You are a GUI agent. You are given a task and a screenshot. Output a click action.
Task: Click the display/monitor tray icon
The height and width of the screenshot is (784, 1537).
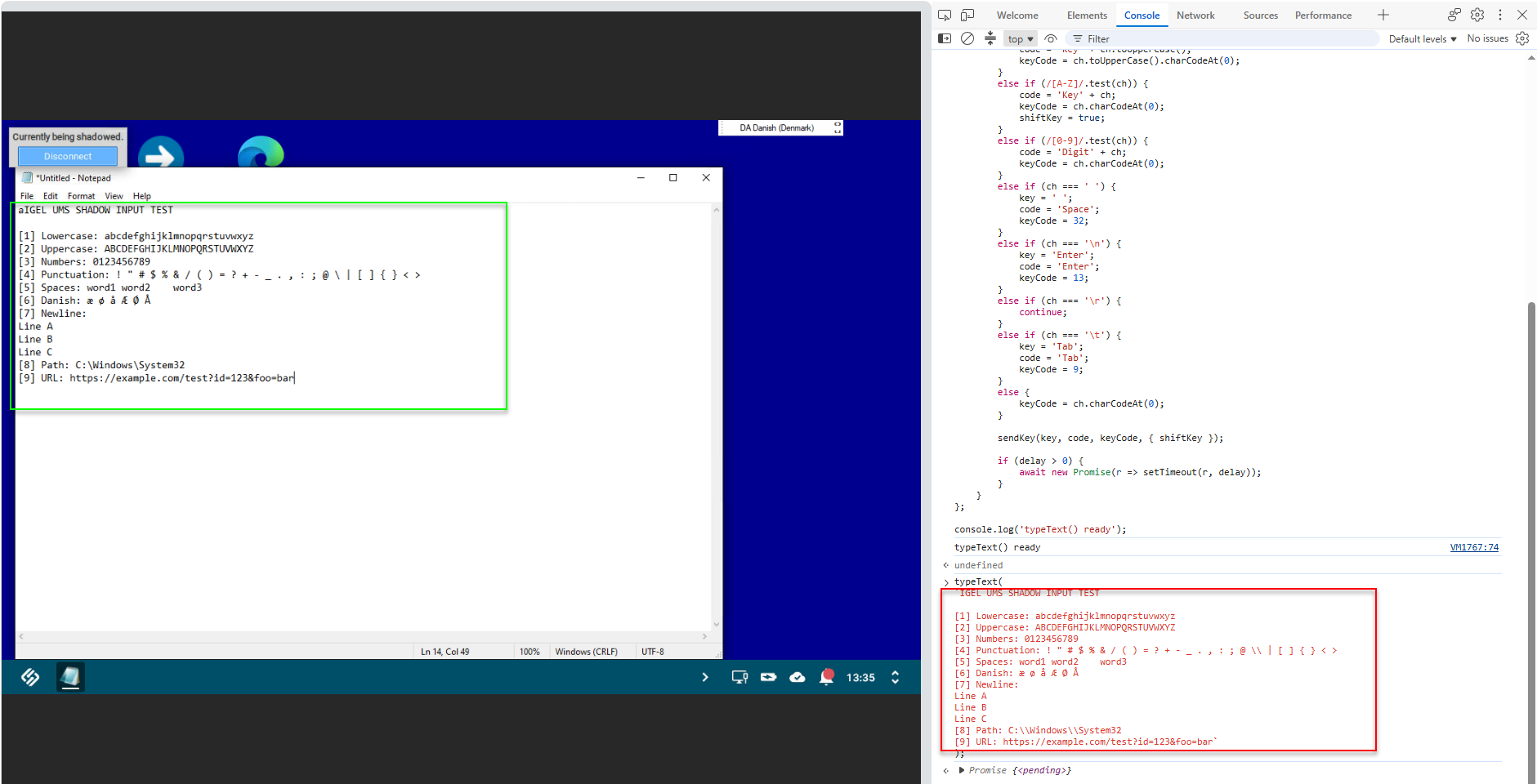pyautogui.click(x=739, y=677)
